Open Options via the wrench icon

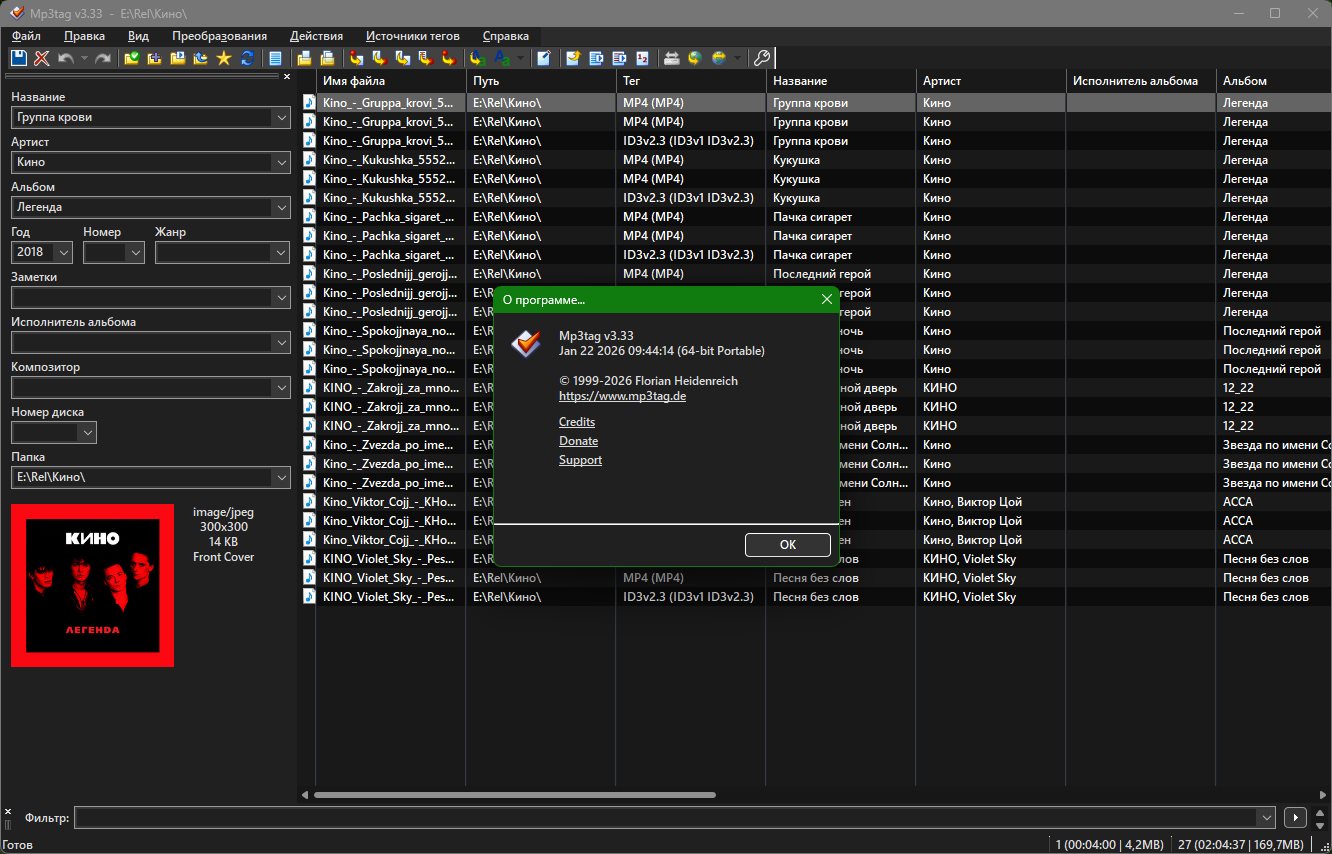click(x=761, y=59)
